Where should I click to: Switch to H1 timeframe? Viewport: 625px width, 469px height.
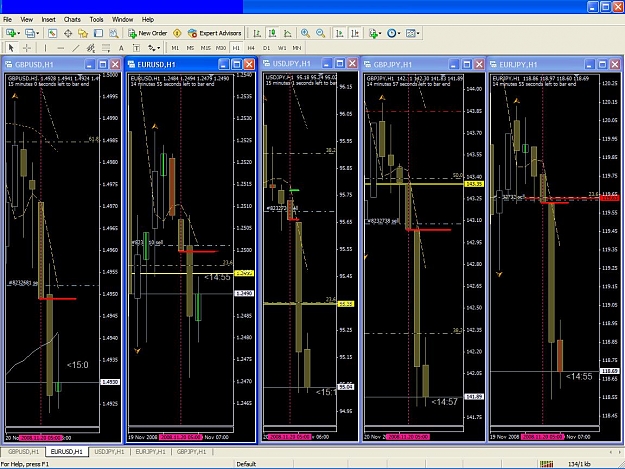click(236, 48)
